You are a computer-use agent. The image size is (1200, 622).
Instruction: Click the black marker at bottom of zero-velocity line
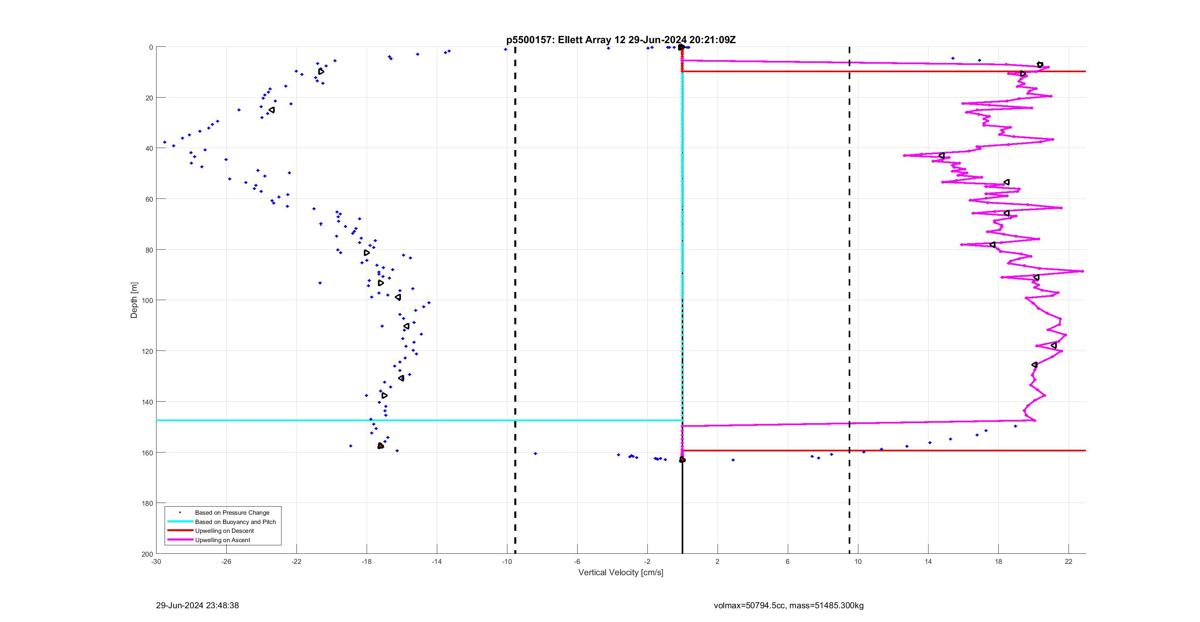(x=682, y=460)
